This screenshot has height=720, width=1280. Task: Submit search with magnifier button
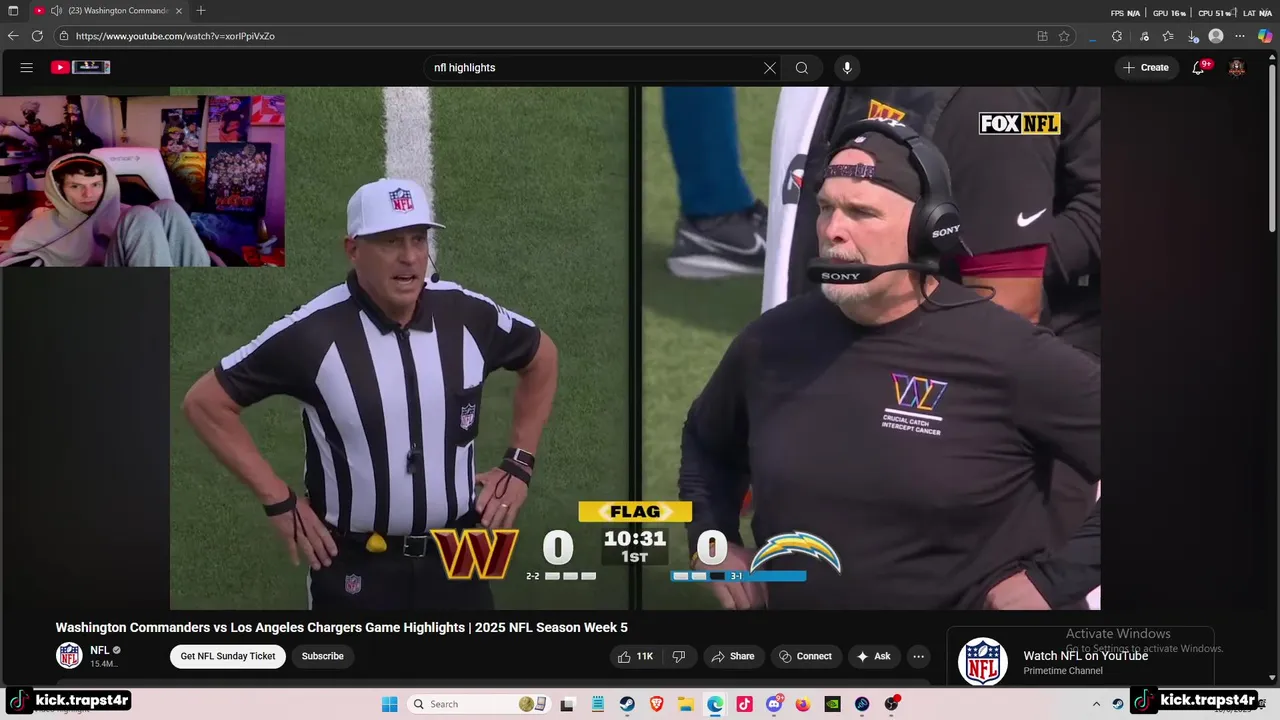click(x=802, y=68)
